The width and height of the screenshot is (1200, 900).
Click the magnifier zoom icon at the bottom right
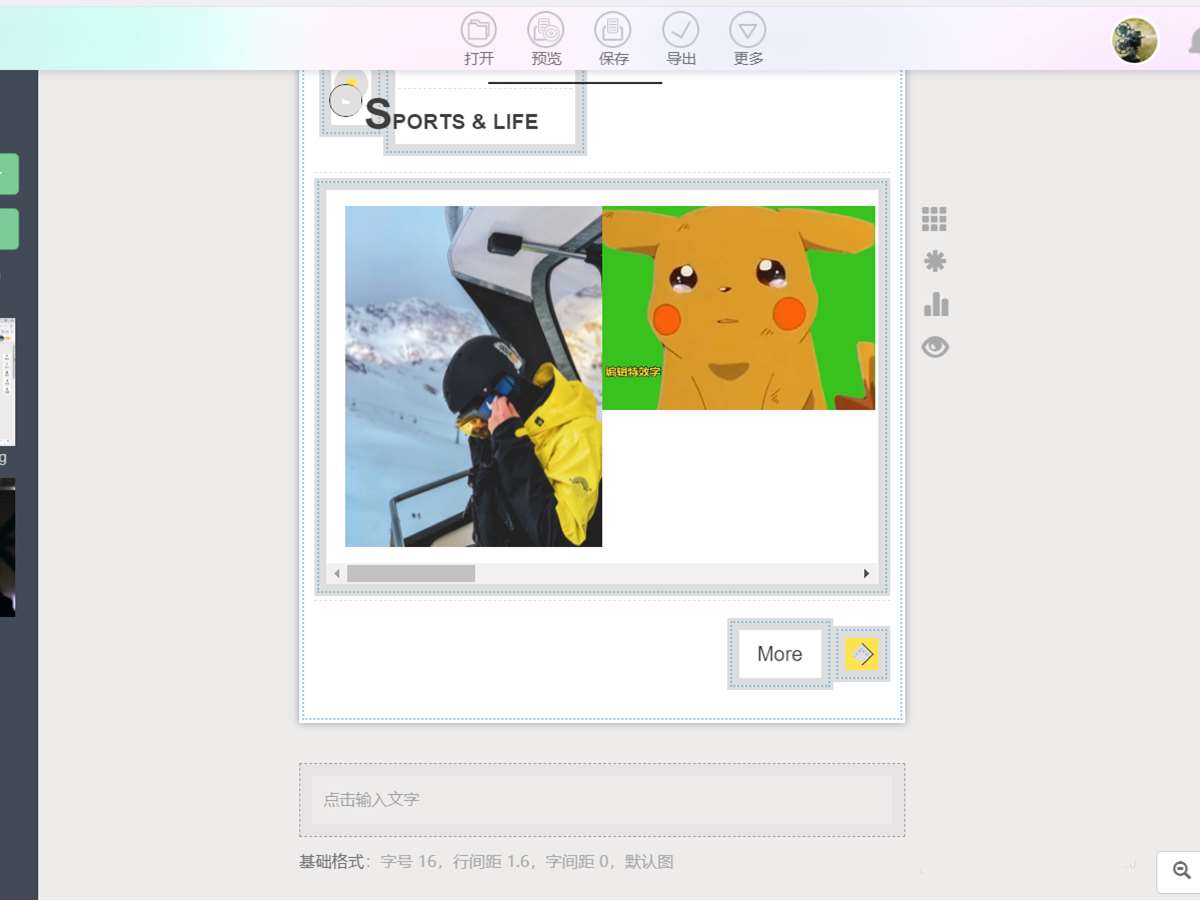click(1182, 871)
